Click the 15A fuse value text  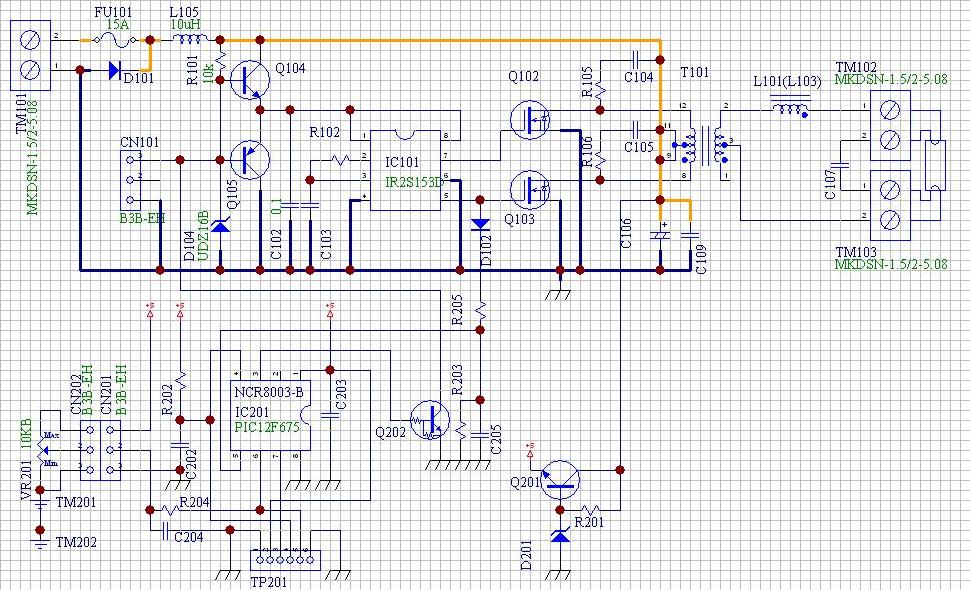tap(118, 25)
